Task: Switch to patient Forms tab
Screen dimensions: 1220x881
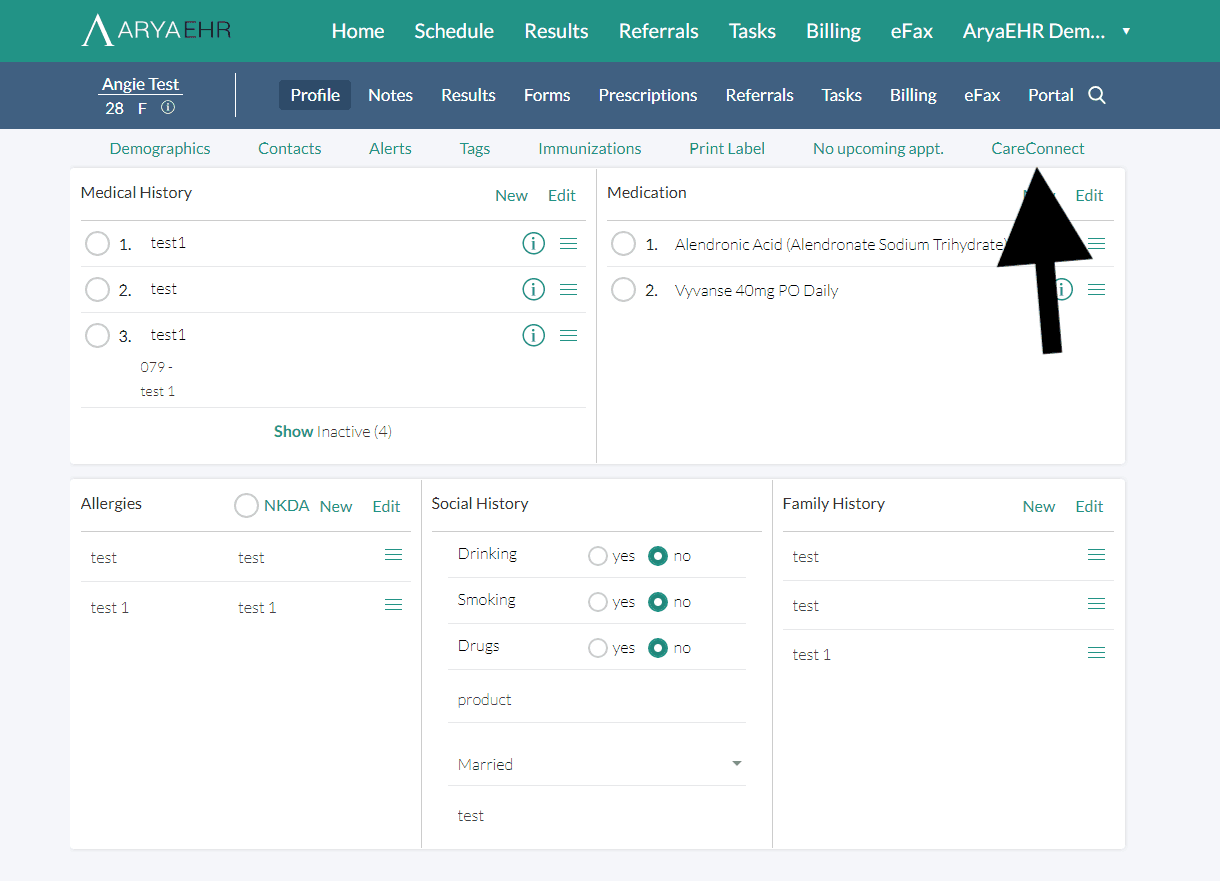Action: point(547,95)
